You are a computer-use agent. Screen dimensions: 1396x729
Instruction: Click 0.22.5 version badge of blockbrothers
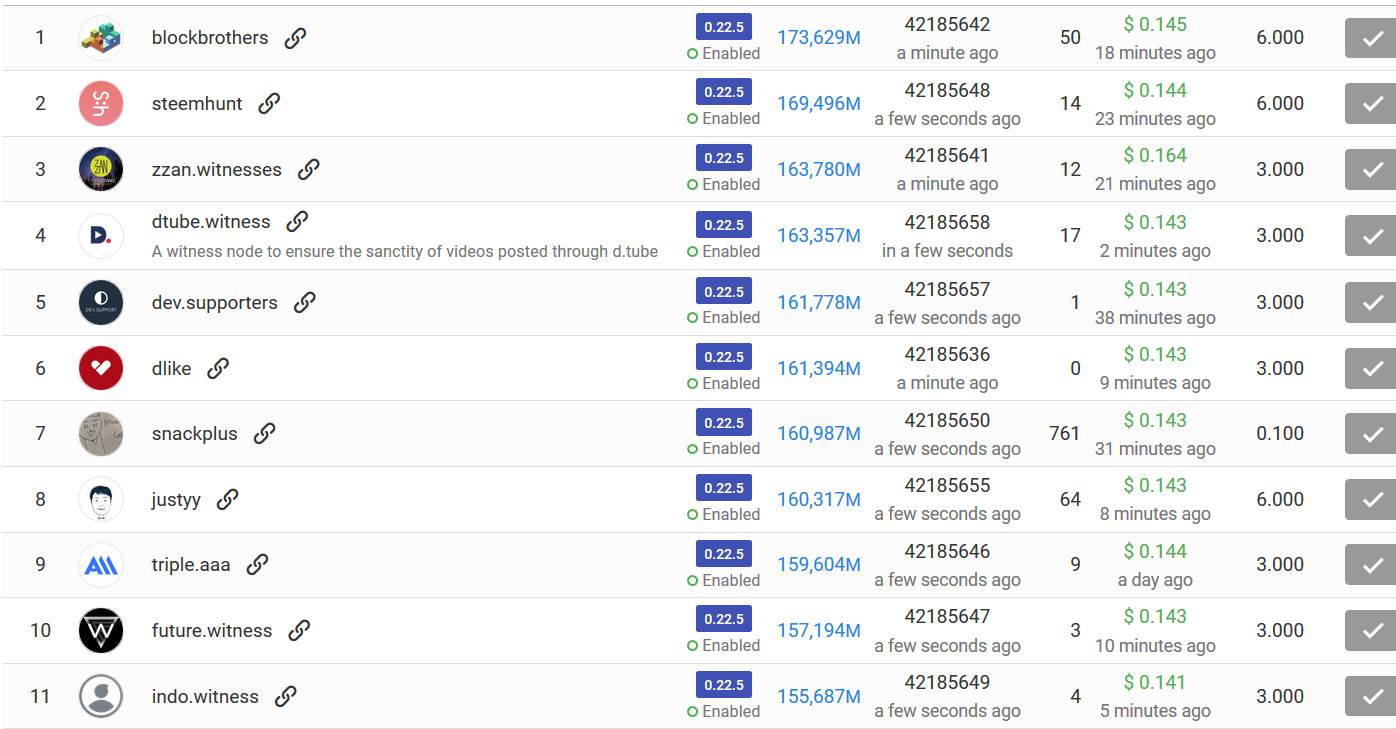[x=724, y=26]
